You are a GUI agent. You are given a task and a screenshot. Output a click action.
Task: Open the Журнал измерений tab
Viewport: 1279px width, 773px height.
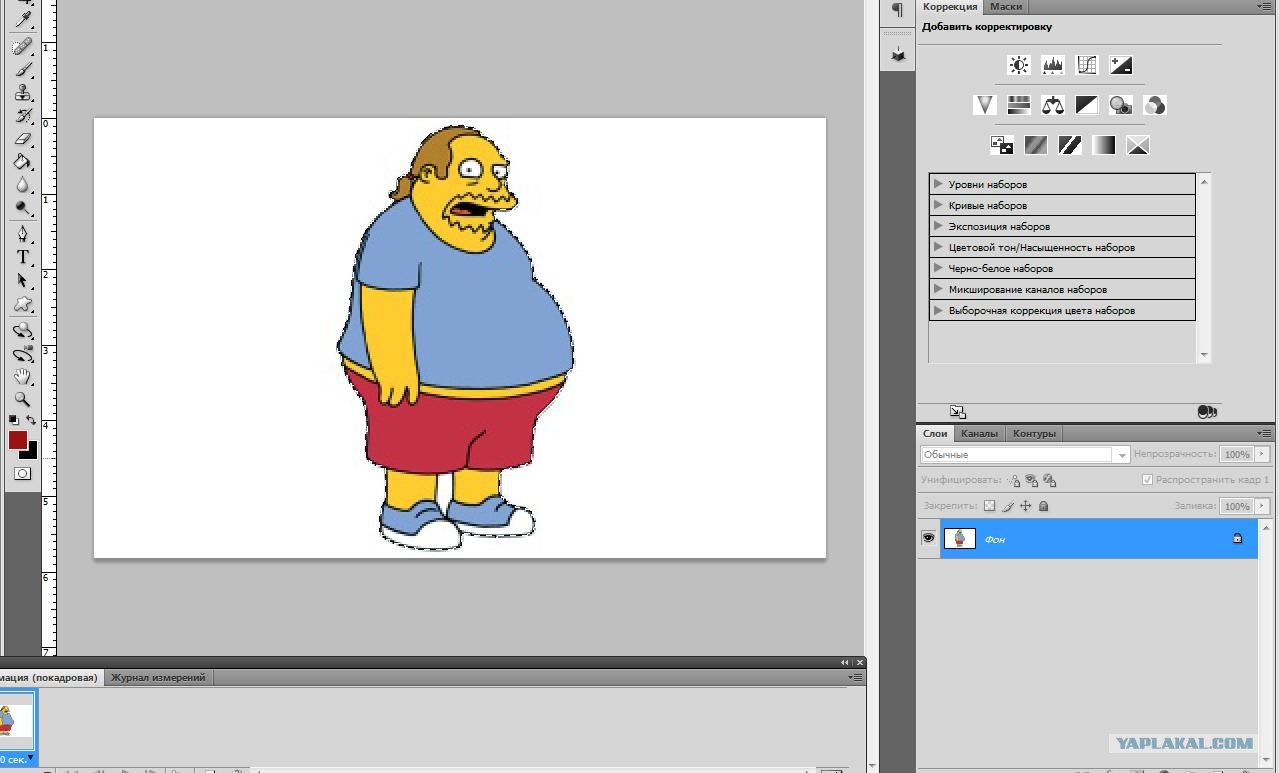pos(158,677)
